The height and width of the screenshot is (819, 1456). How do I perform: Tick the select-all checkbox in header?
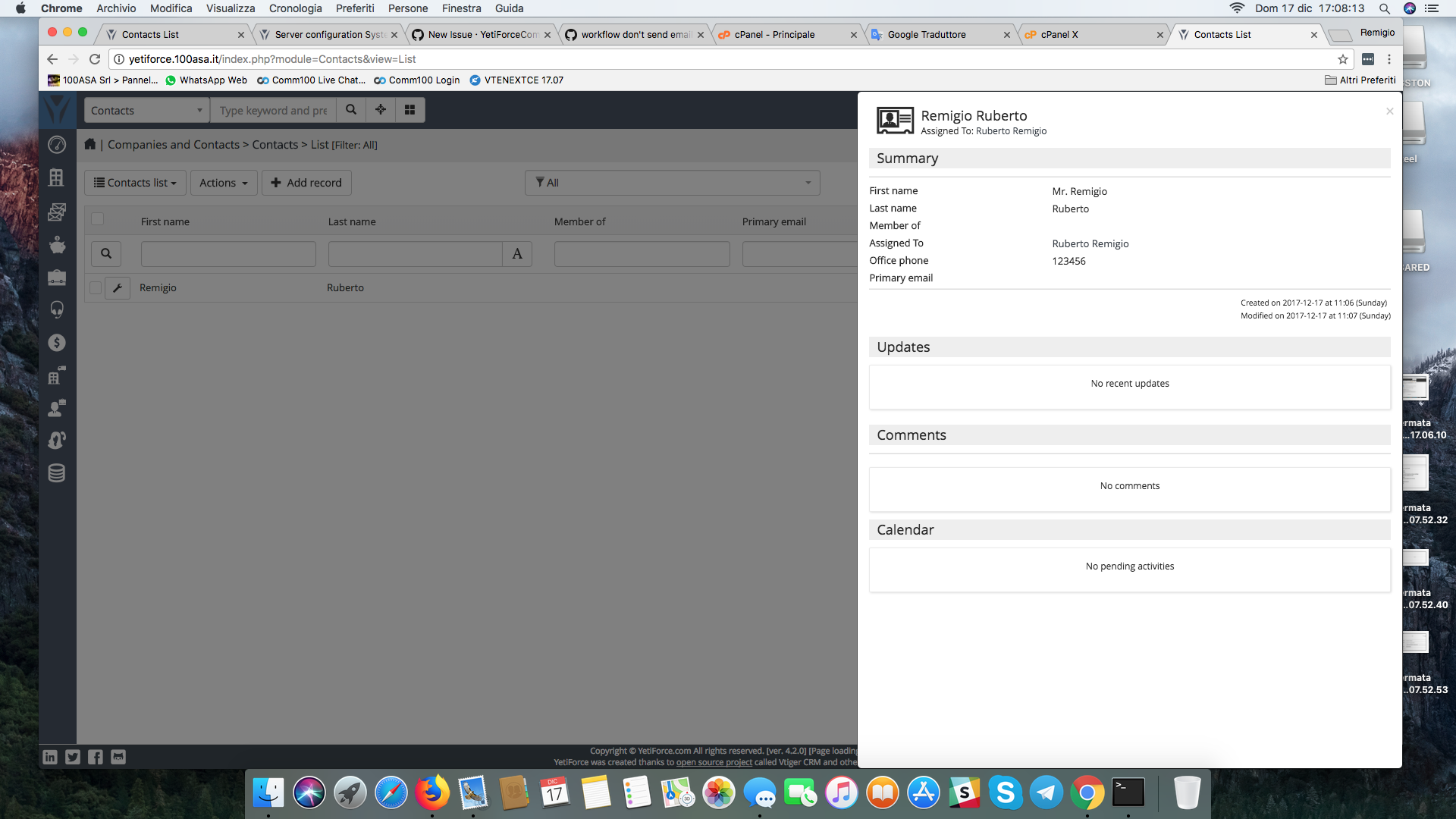coord(97,220)
